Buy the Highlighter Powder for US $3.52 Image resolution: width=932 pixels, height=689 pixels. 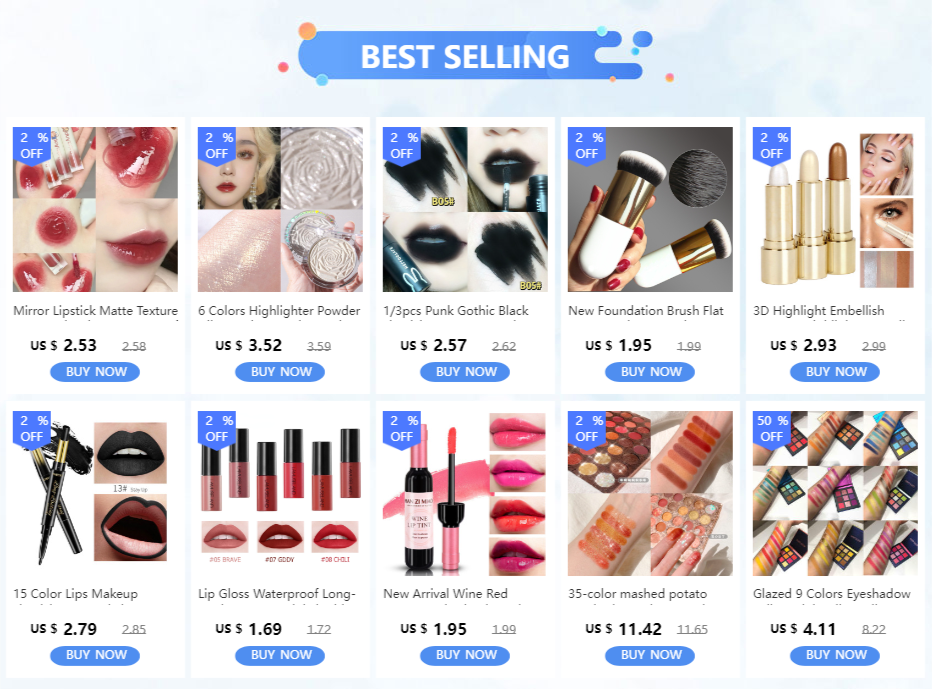280,372
